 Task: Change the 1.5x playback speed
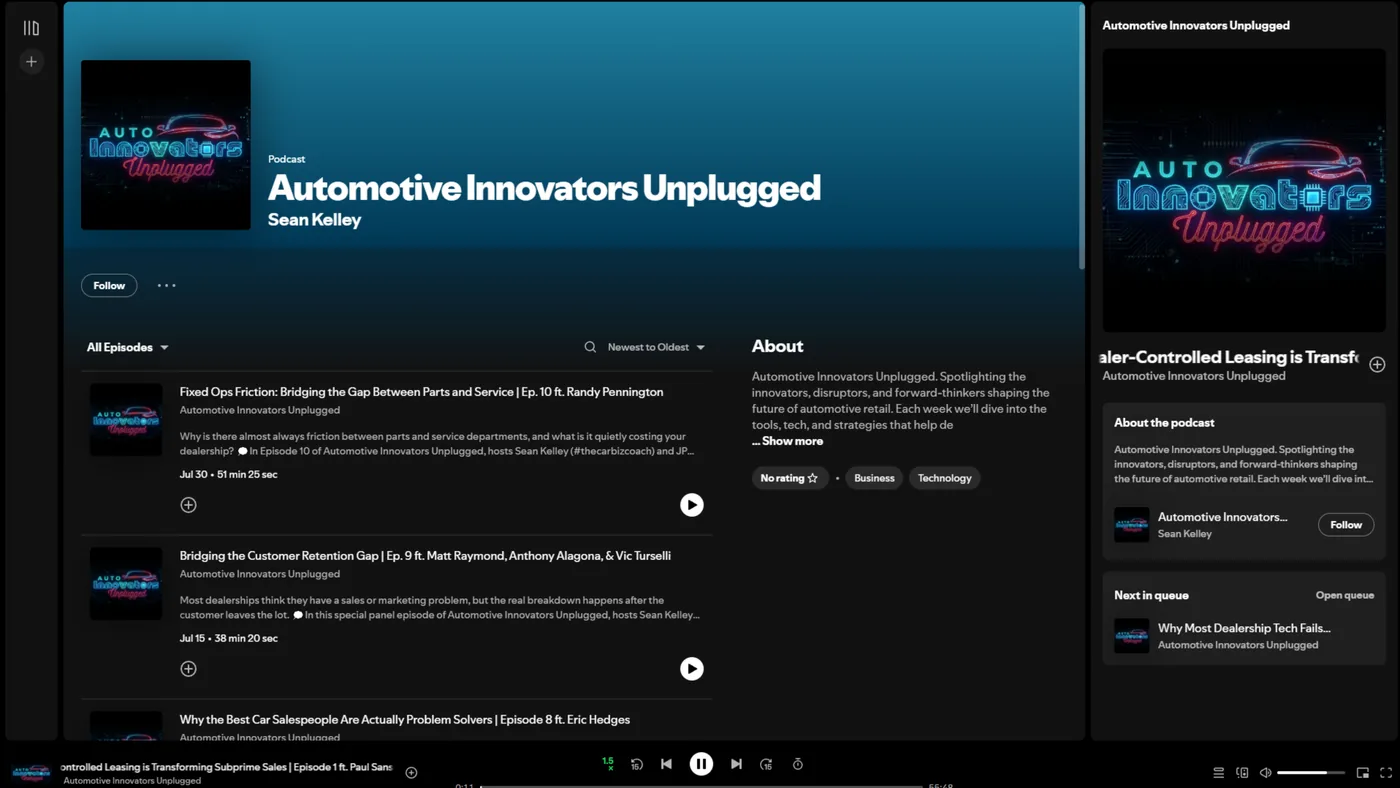pyautogui.click(x=608, y=763)
